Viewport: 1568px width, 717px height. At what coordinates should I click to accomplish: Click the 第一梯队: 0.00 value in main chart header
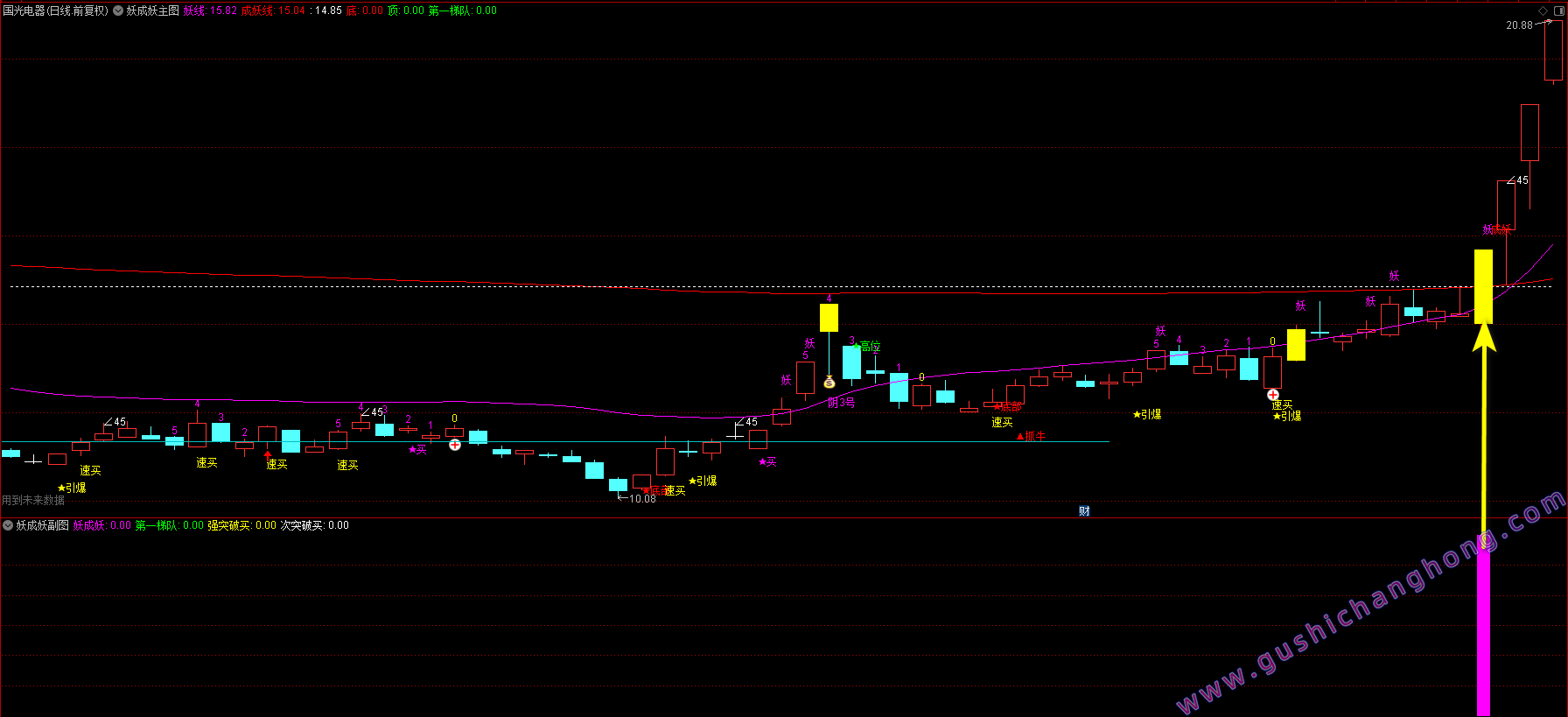462,11
